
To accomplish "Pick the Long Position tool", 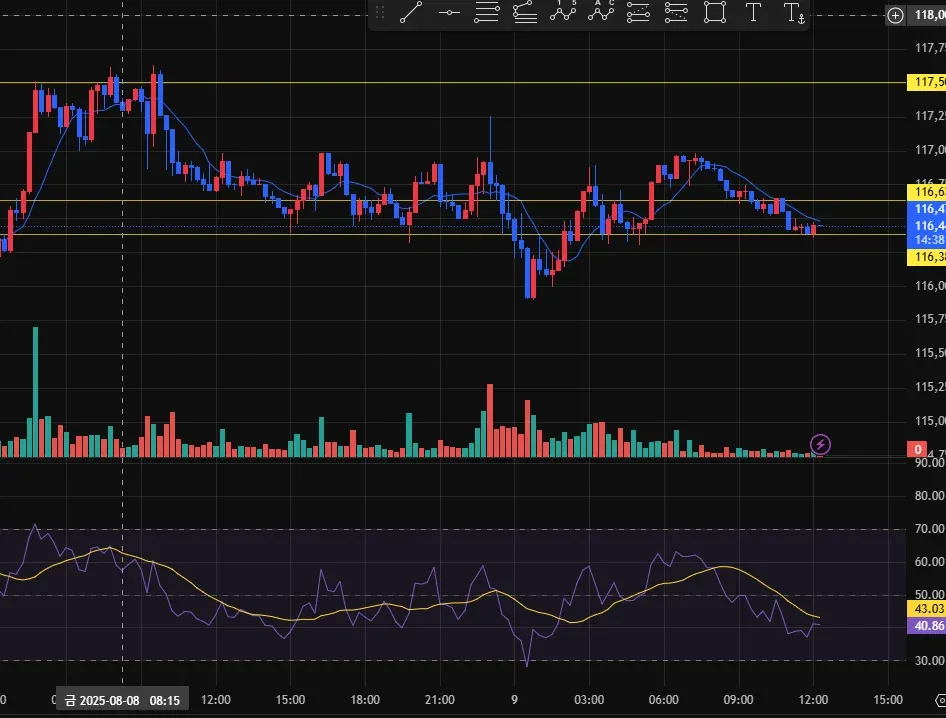I will [638, 12].
